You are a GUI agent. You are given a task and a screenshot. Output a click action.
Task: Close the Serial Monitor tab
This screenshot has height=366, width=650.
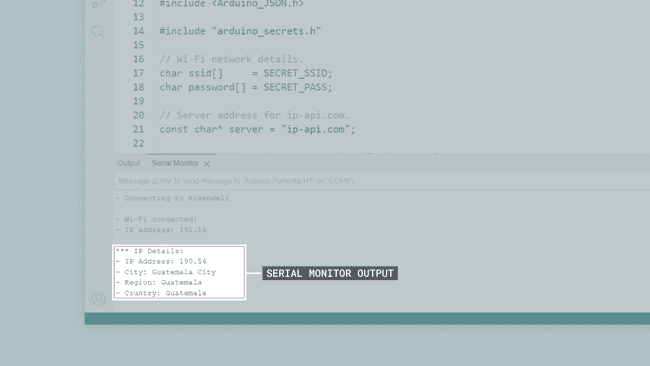[206, 164]
